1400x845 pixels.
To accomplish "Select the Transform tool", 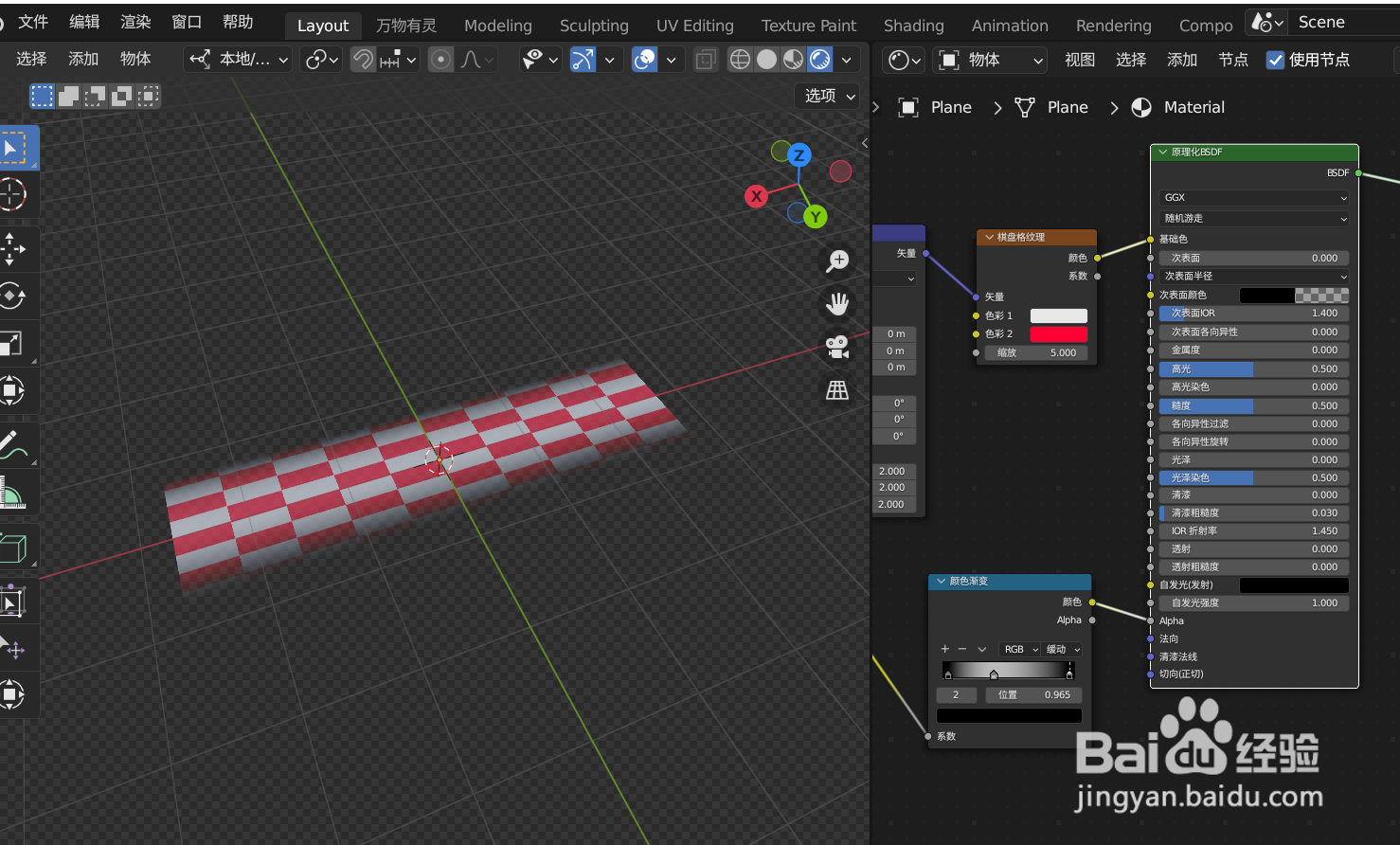I will [x=13, y=389].
